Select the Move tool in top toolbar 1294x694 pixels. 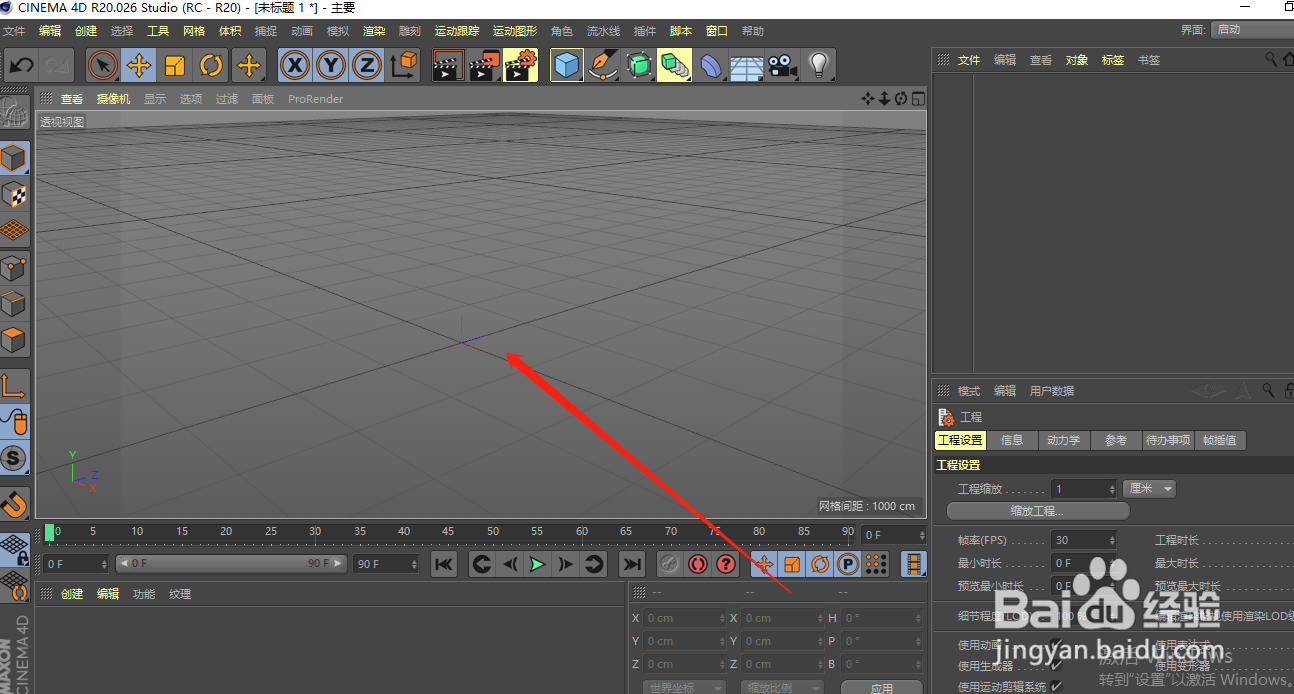(139, 67)
